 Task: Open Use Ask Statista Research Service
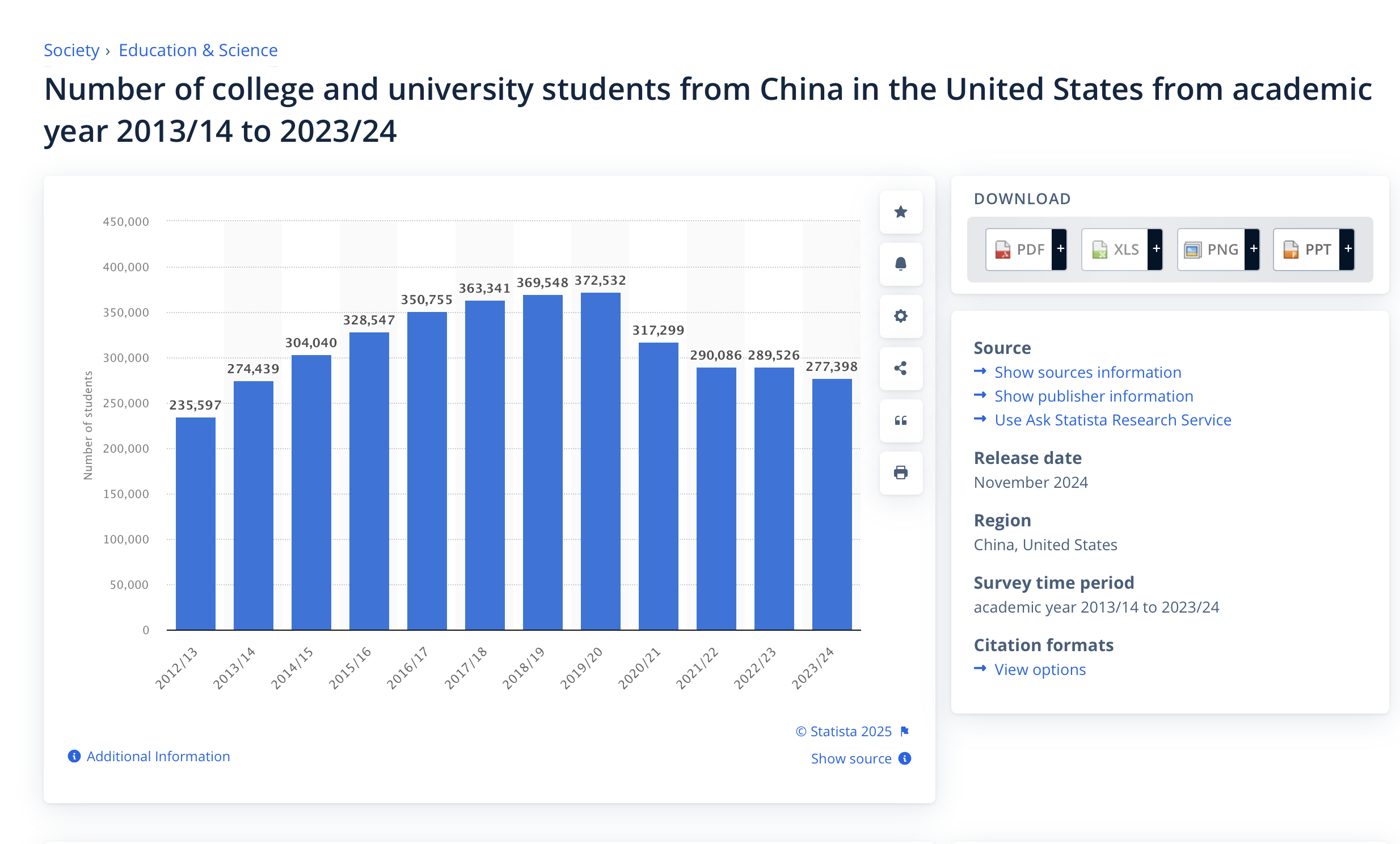(x=1112, y=420)
